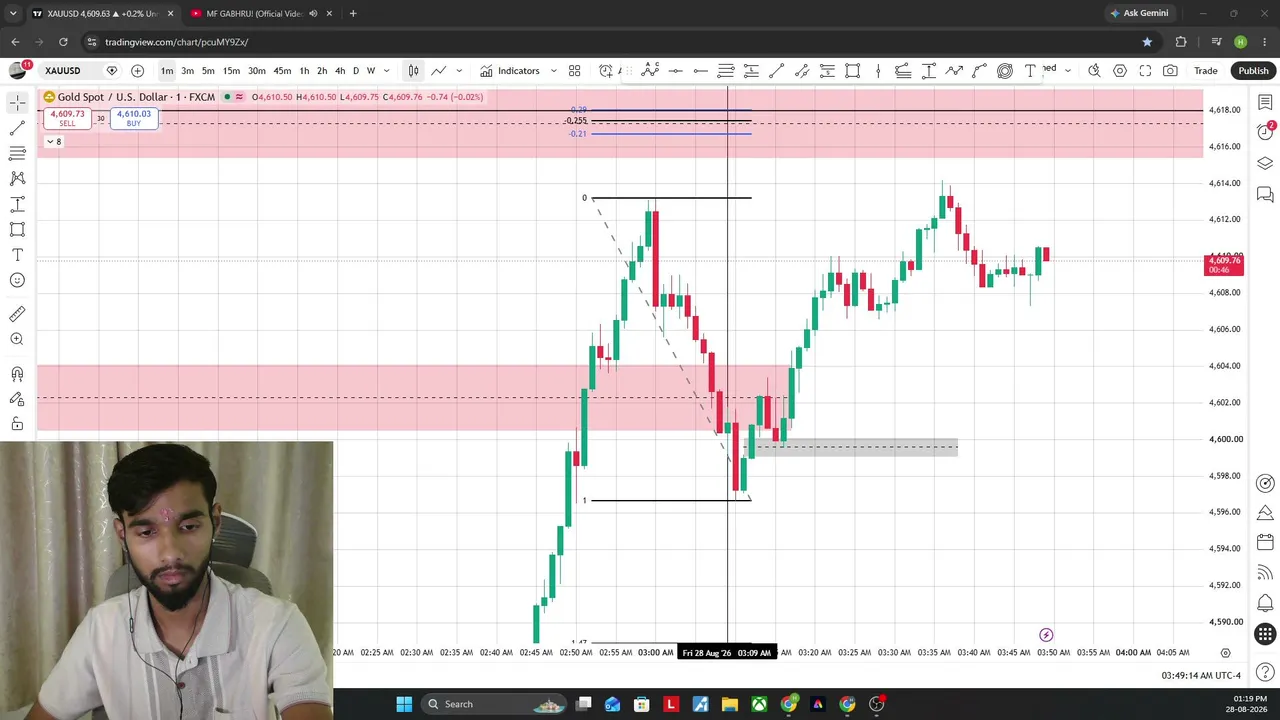1280x720 pixels.
Task: Toggle lock all drawings
Action: click(17, 424)
